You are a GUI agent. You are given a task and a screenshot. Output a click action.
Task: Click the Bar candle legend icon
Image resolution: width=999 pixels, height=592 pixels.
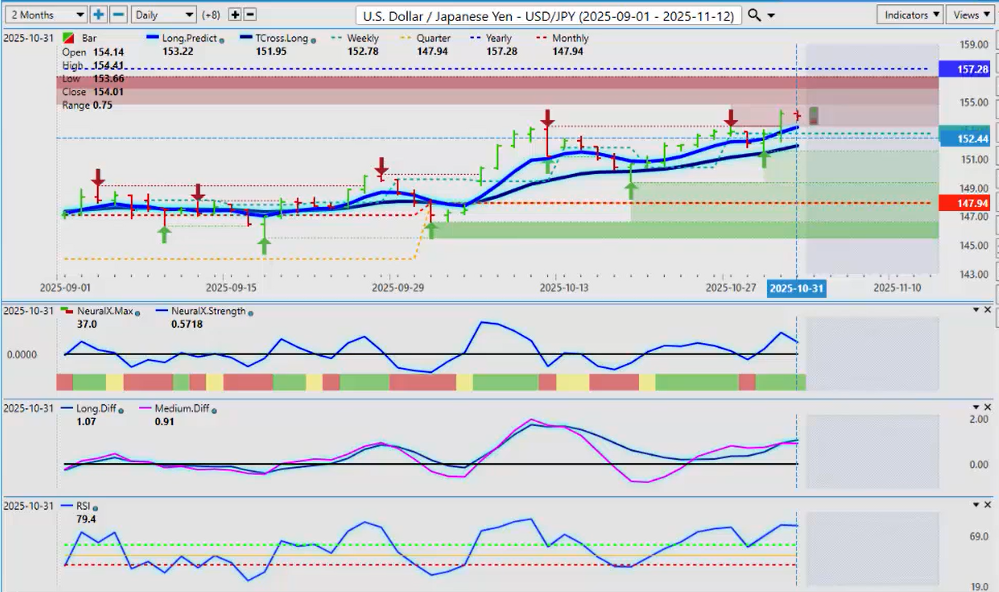(x=67, y=39)
